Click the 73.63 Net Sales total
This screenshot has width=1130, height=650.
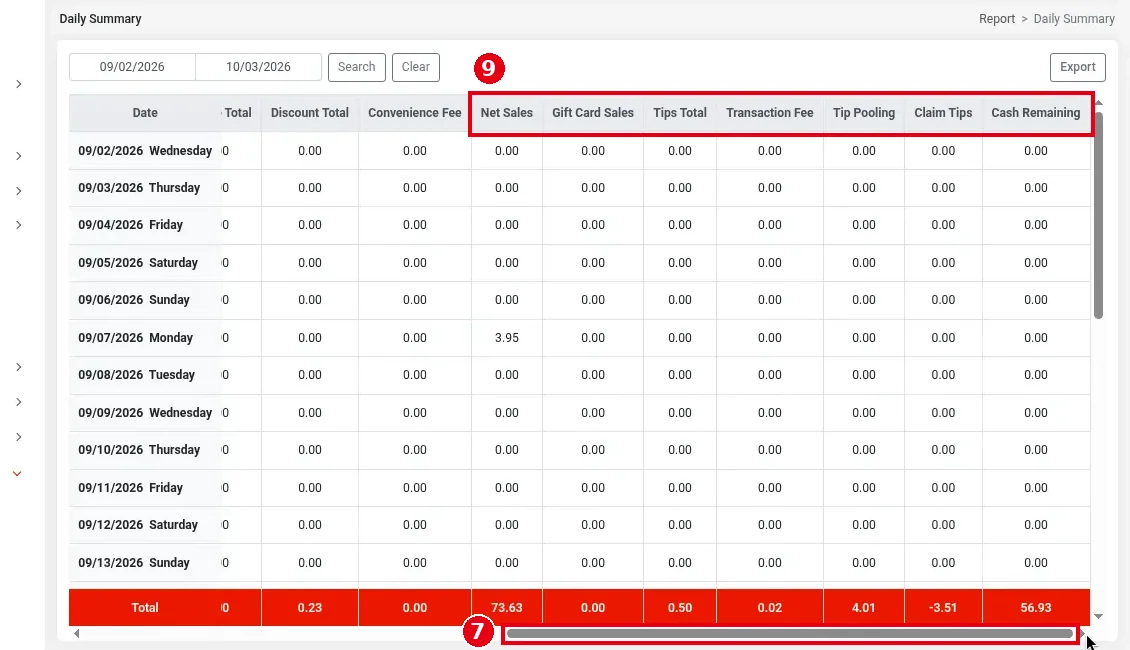[x=507, y=607]
